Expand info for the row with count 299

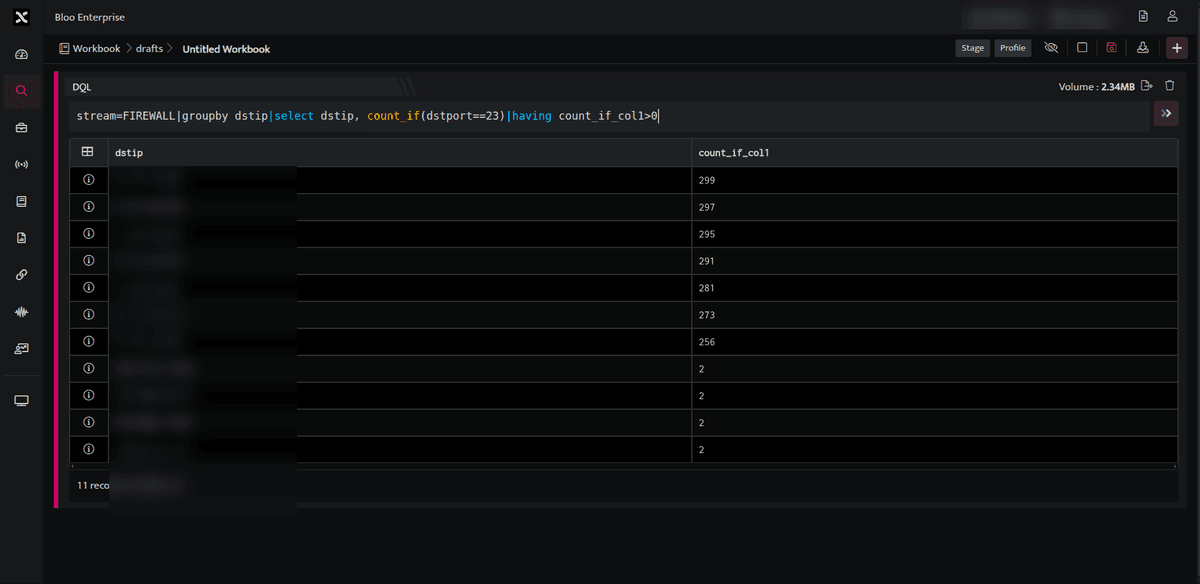tap(88, 180)
